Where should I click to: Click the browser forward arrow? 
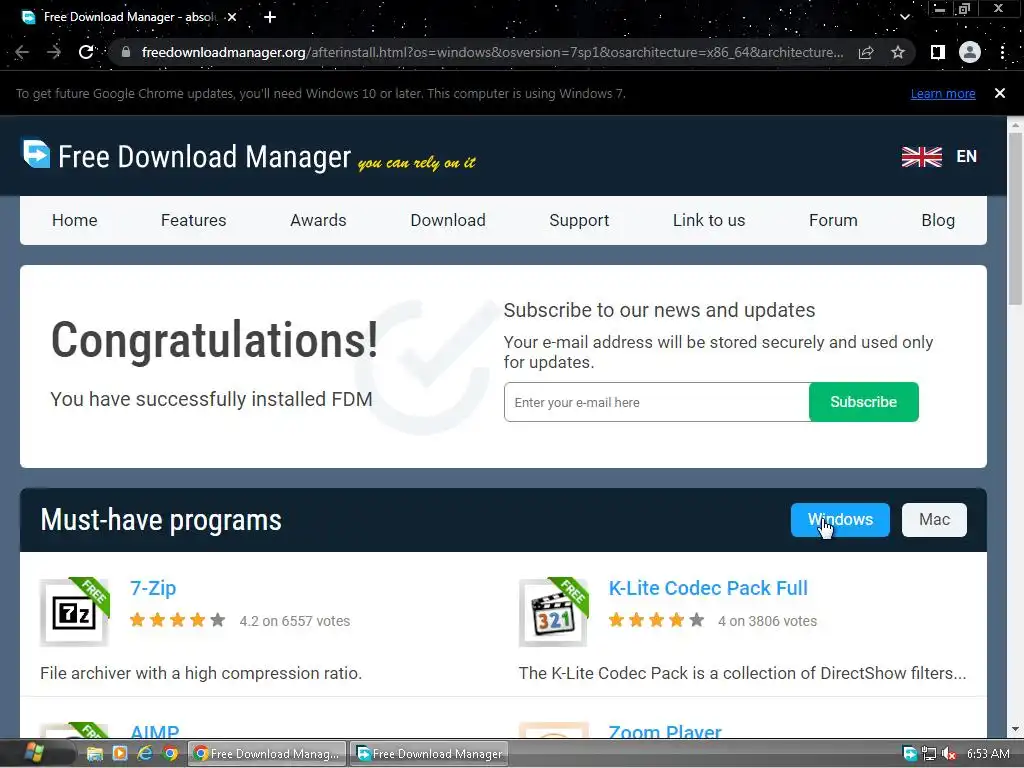pyautogui.click(x=54, y=52)
